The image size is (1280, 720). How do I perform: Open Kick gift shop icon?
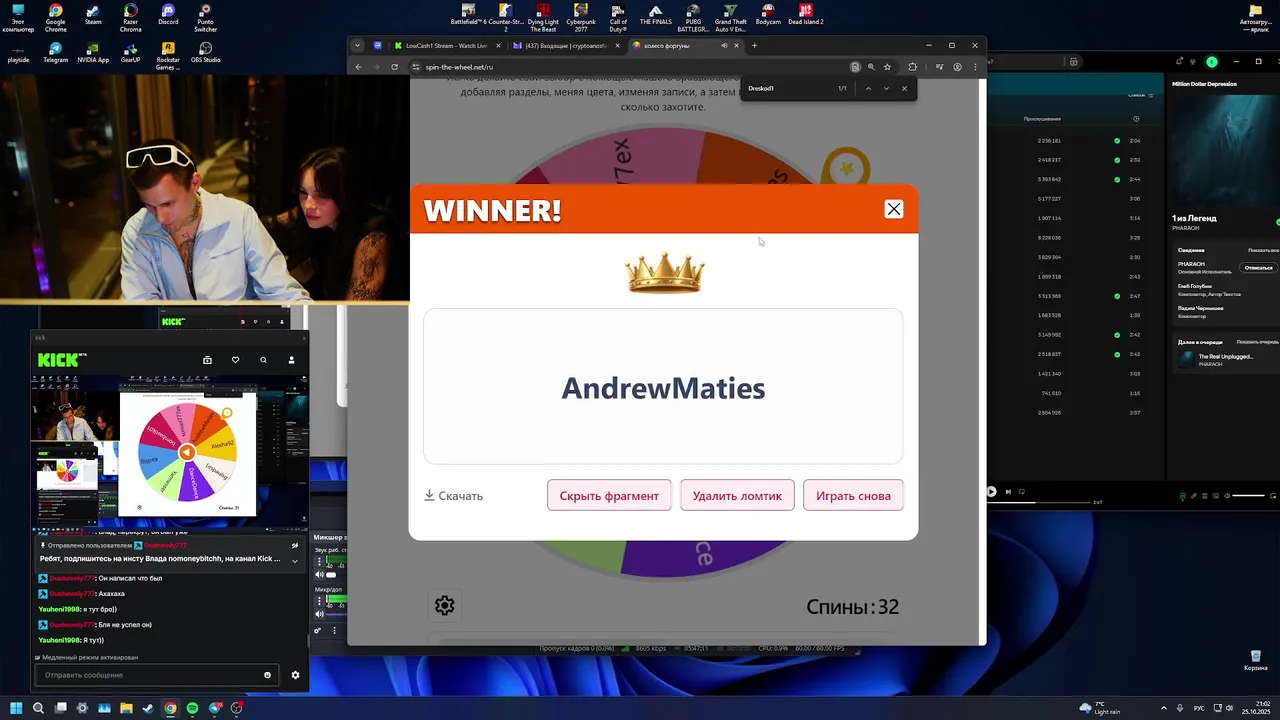click(207, 360)
